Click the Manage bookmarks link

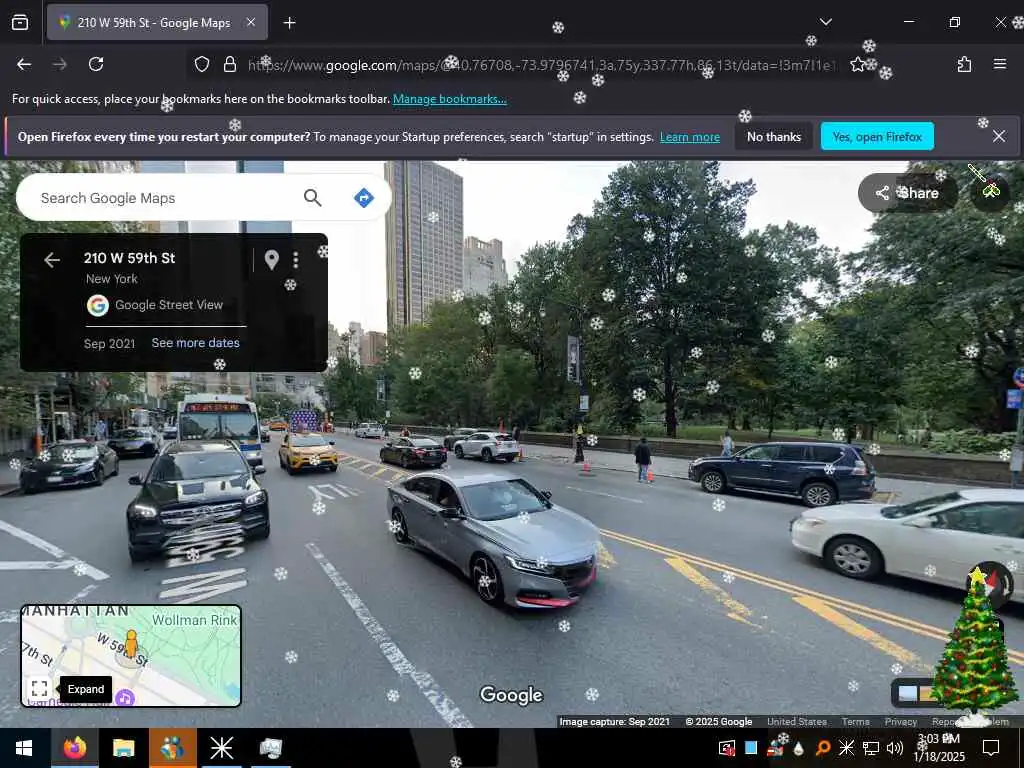click(x=449, y=99)
